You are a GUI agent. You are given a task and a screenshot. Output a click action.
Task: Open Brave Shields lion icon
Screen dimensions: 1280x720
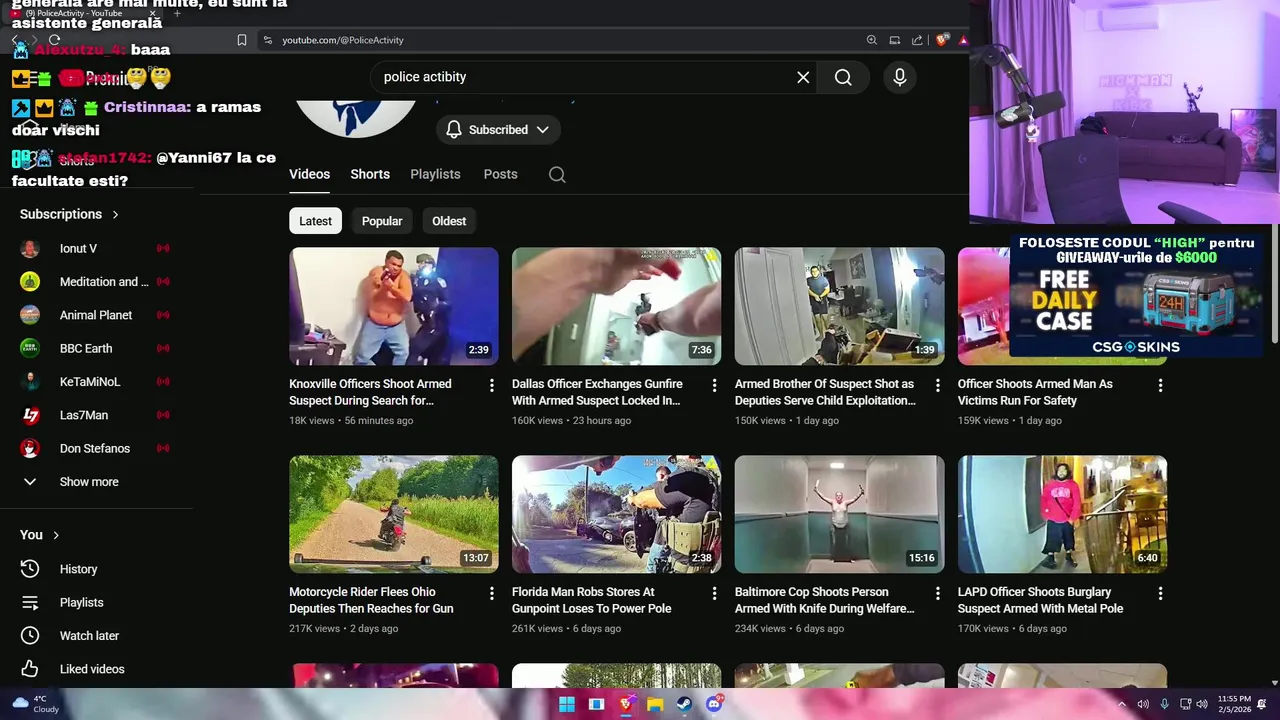click(x=942, y=40)
